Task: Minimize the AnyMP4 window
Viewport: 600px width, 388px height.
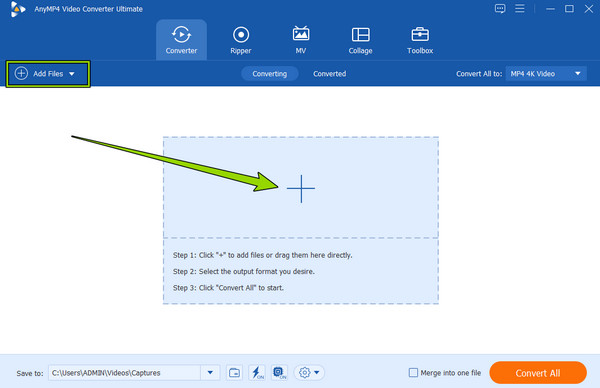Action: tap(550, 9)
